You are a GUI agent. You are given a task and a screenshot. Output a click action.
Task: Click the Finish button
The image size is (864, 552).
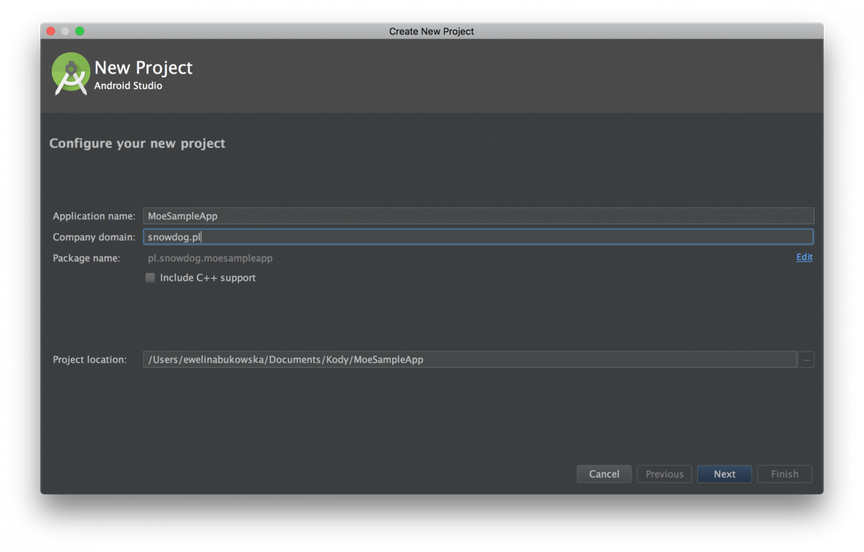[x=784, y=474]
